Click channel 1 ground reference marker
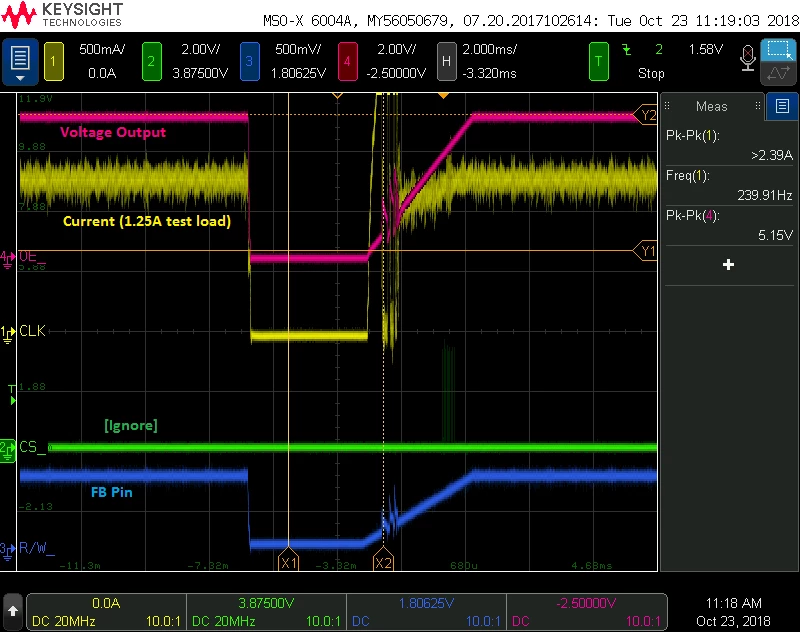This screenshot has height=632, width=800. tap(7, 334)
